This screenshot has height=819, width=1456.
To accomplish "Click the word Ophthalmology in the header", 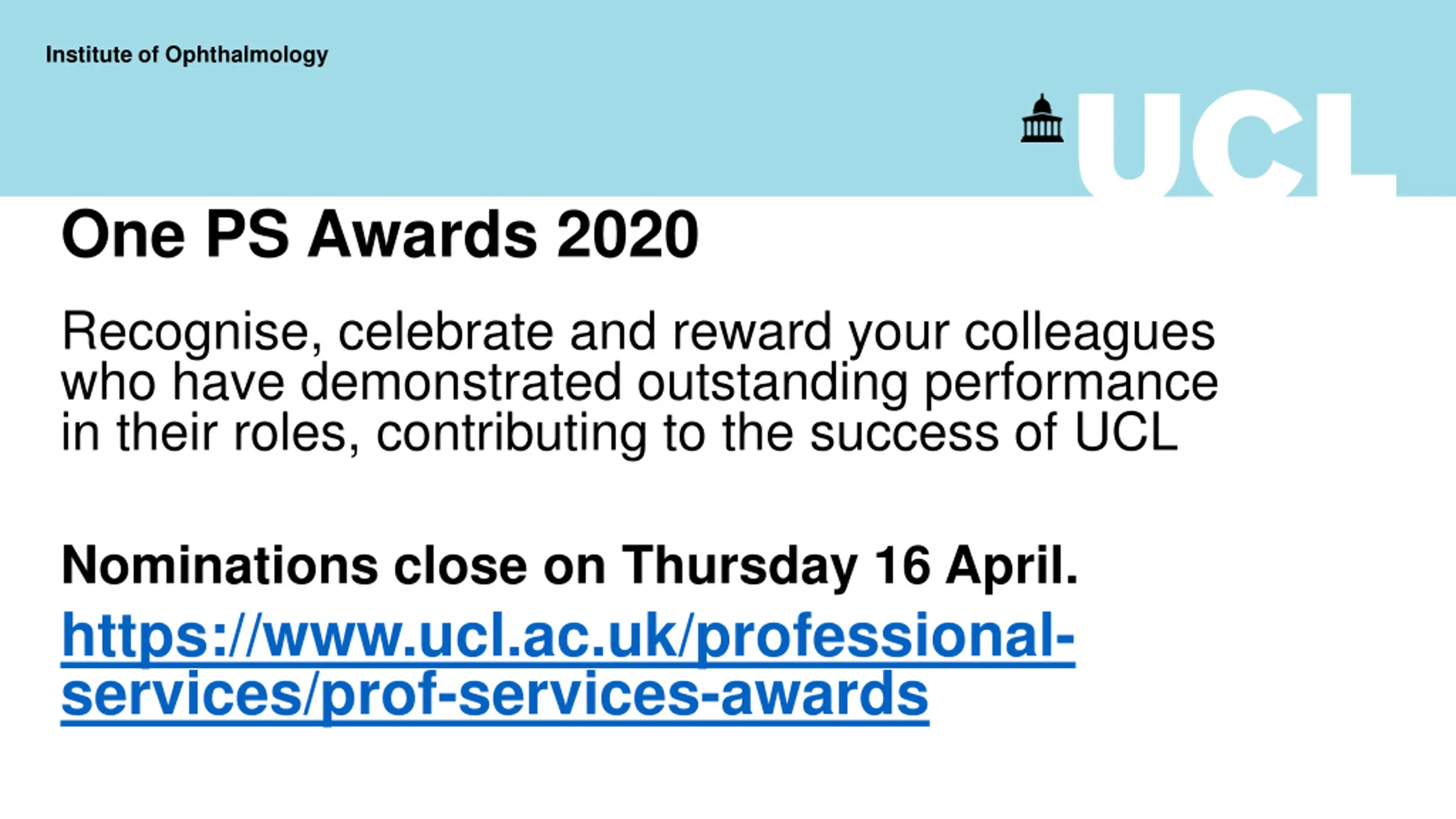I will pos(246,56).
